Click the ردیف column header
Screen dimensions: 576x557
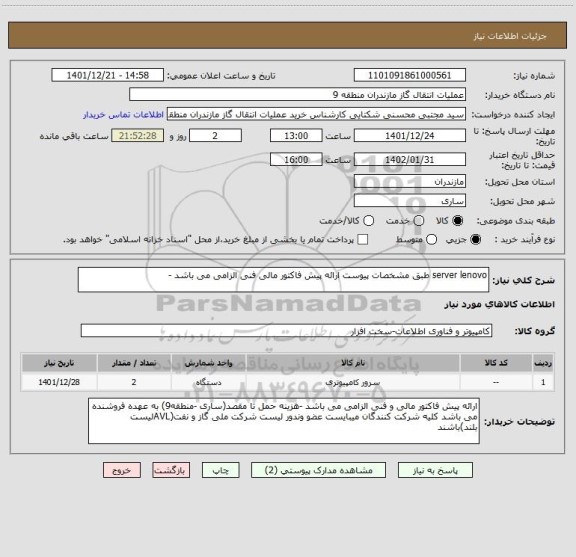coord(543,363)
